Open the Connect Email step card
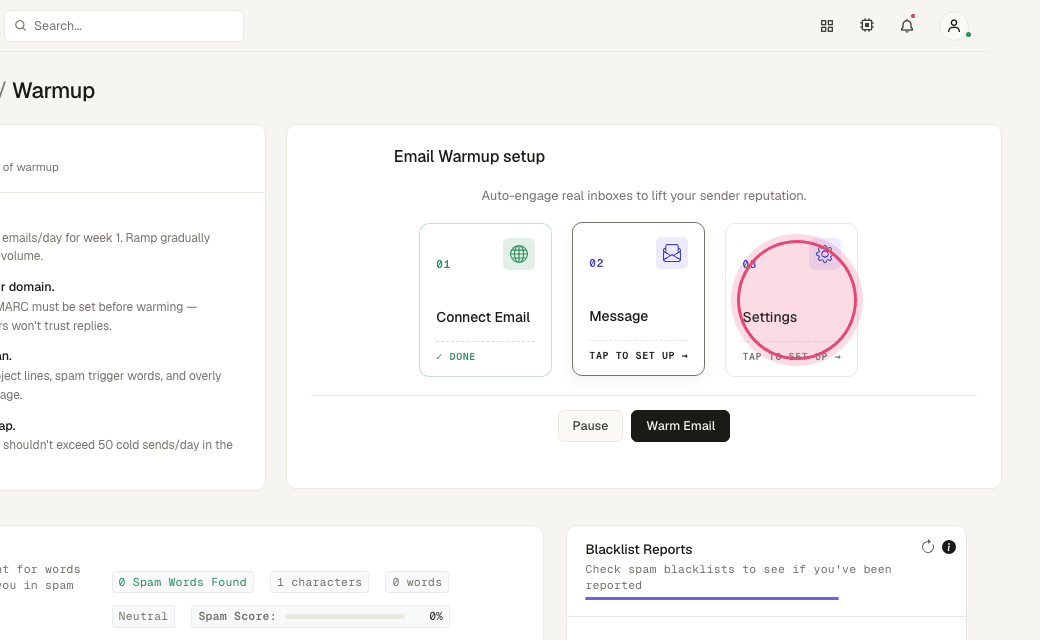 point(486,300)
